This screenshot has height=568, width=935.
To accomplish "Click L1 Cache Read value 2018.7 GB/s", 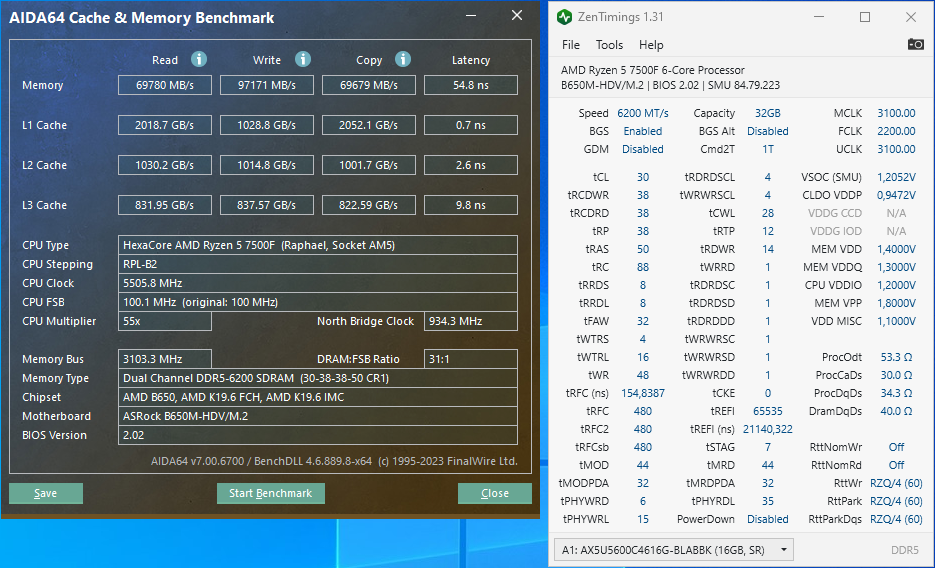I will [x=165, y=125].
